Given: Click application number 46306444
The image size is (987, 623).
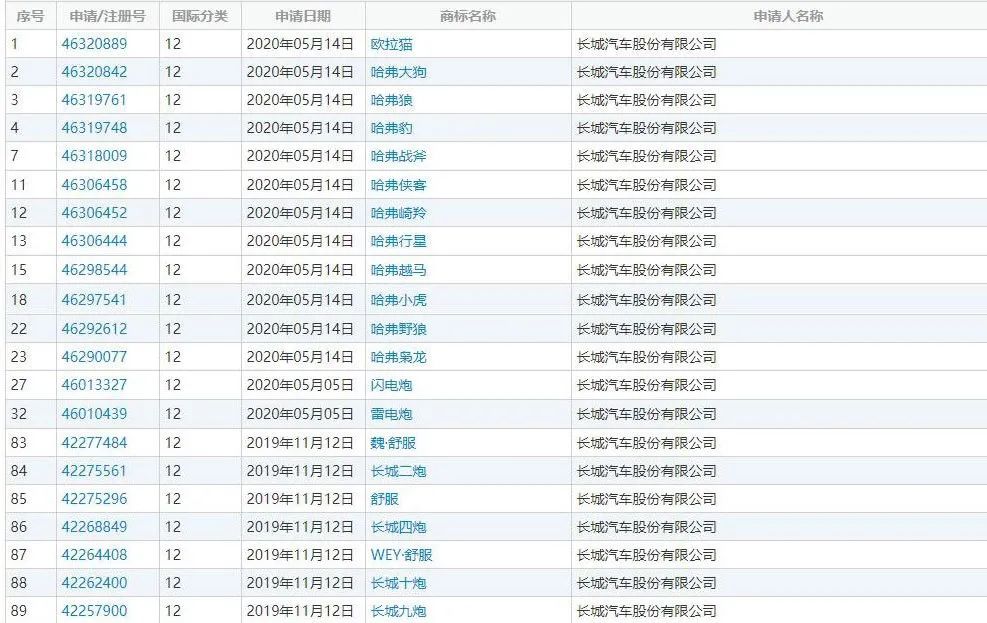Looking at the screenshot, I should (94, 241).
